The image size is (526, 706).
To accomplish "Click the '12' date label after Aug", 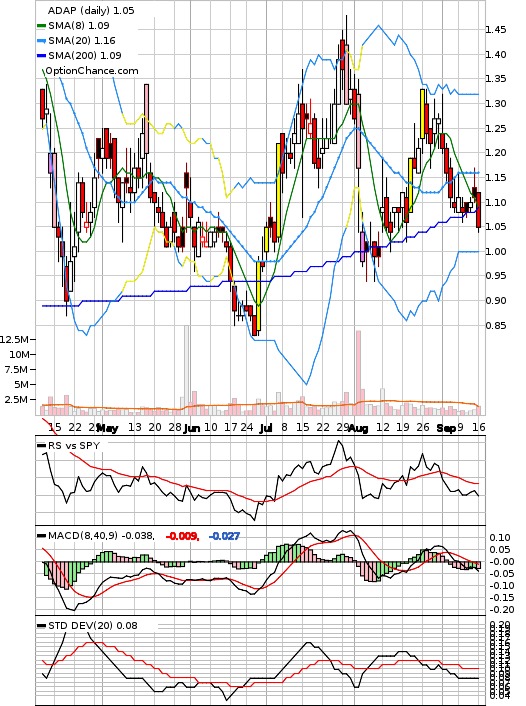I will coord(383,427).
